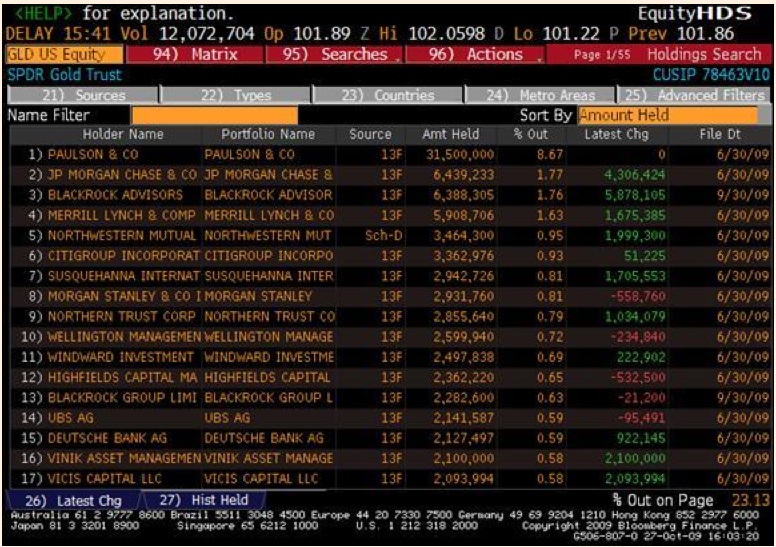The height and width of the screenshot is (547, 776).
Task: Click the UBS AG portfolio name cell
Action: tap(227, 418)
